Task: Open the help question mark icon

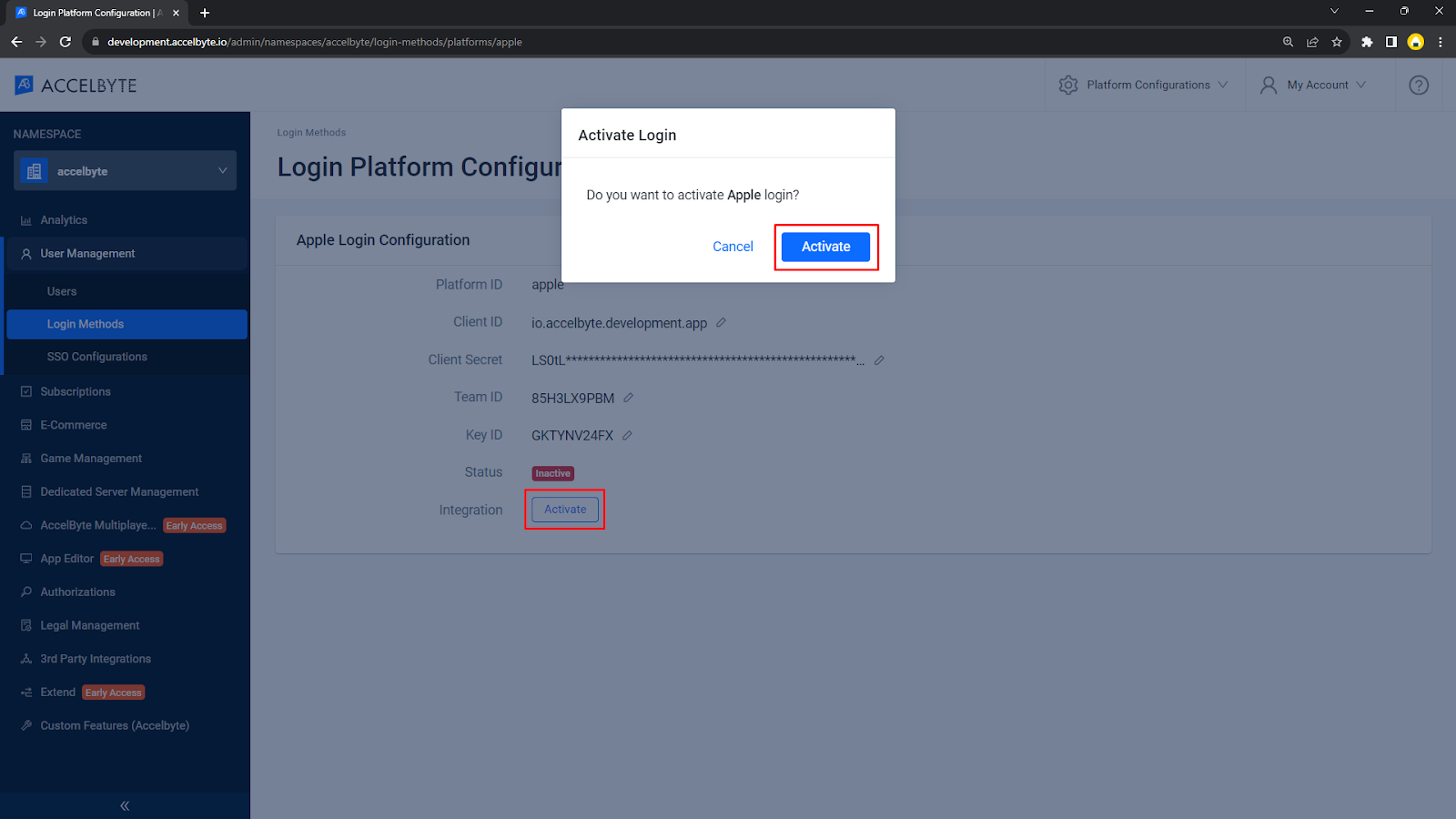Action: point(1419,85)
